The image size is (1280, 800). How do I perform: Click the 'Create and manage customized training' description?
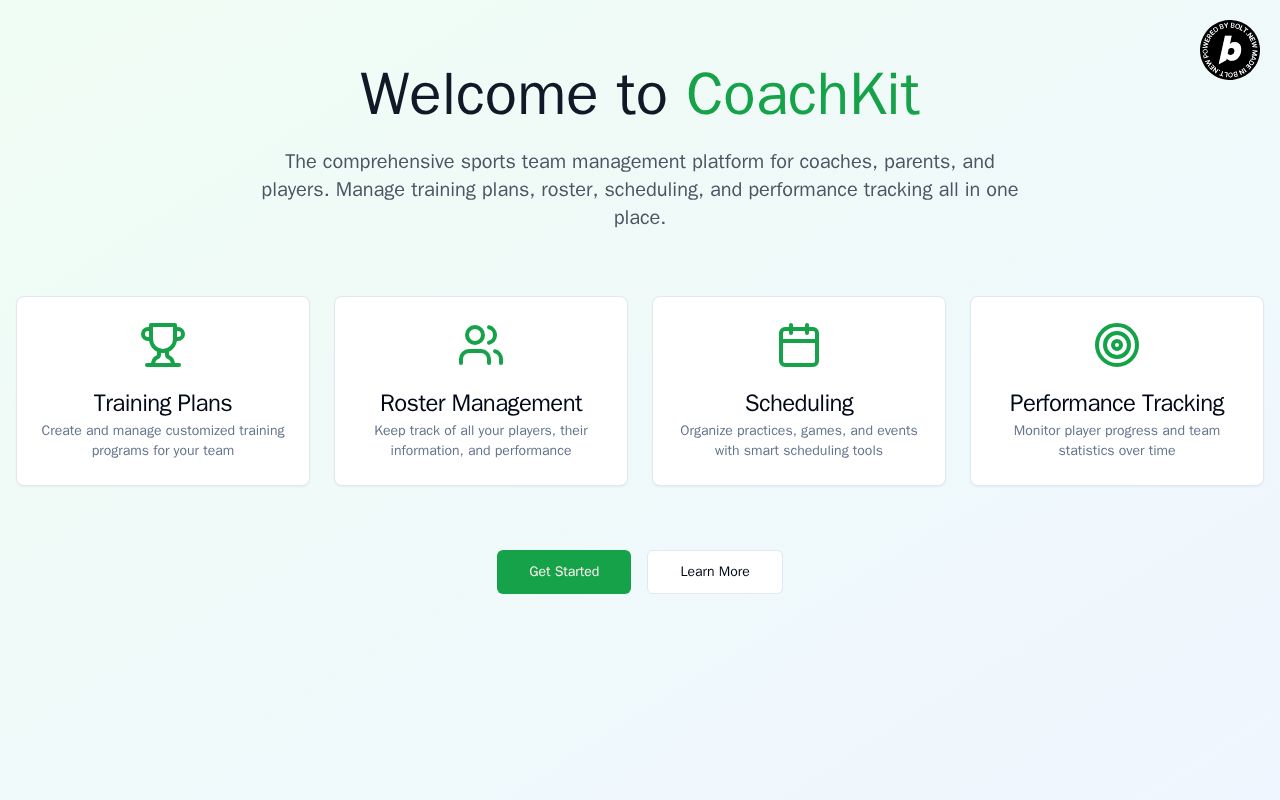click(x=163, y=441)
